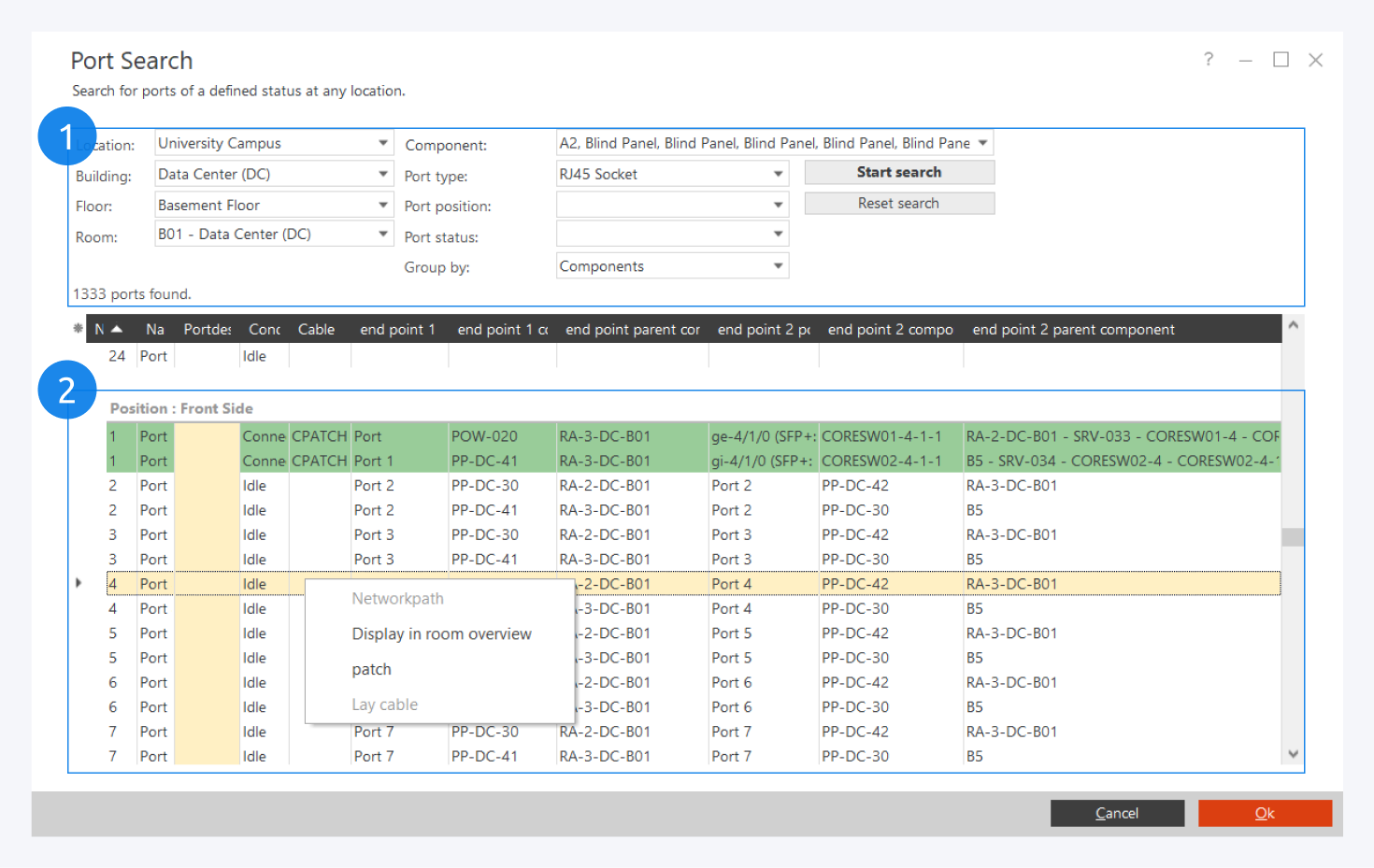Screen dimensions: 1374x868
Task: Choose 'Display in room overview' from context menu
Action: (x=441, y=633)
